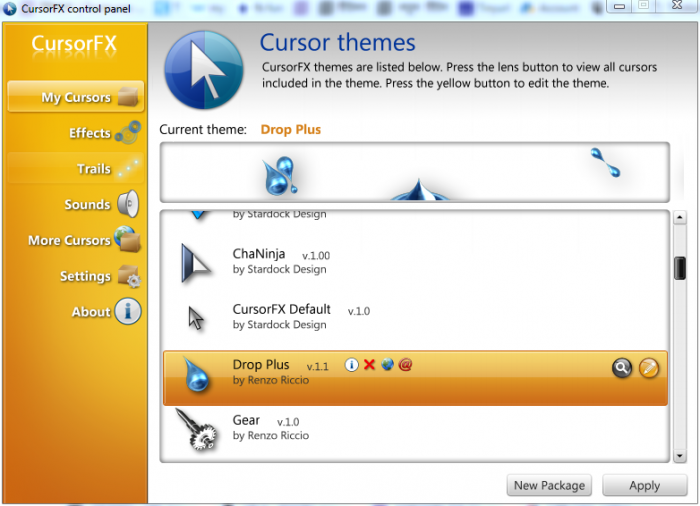
Task: Click the CursorFX Default arrow thumbnail
Action: (x=196, y=318)
